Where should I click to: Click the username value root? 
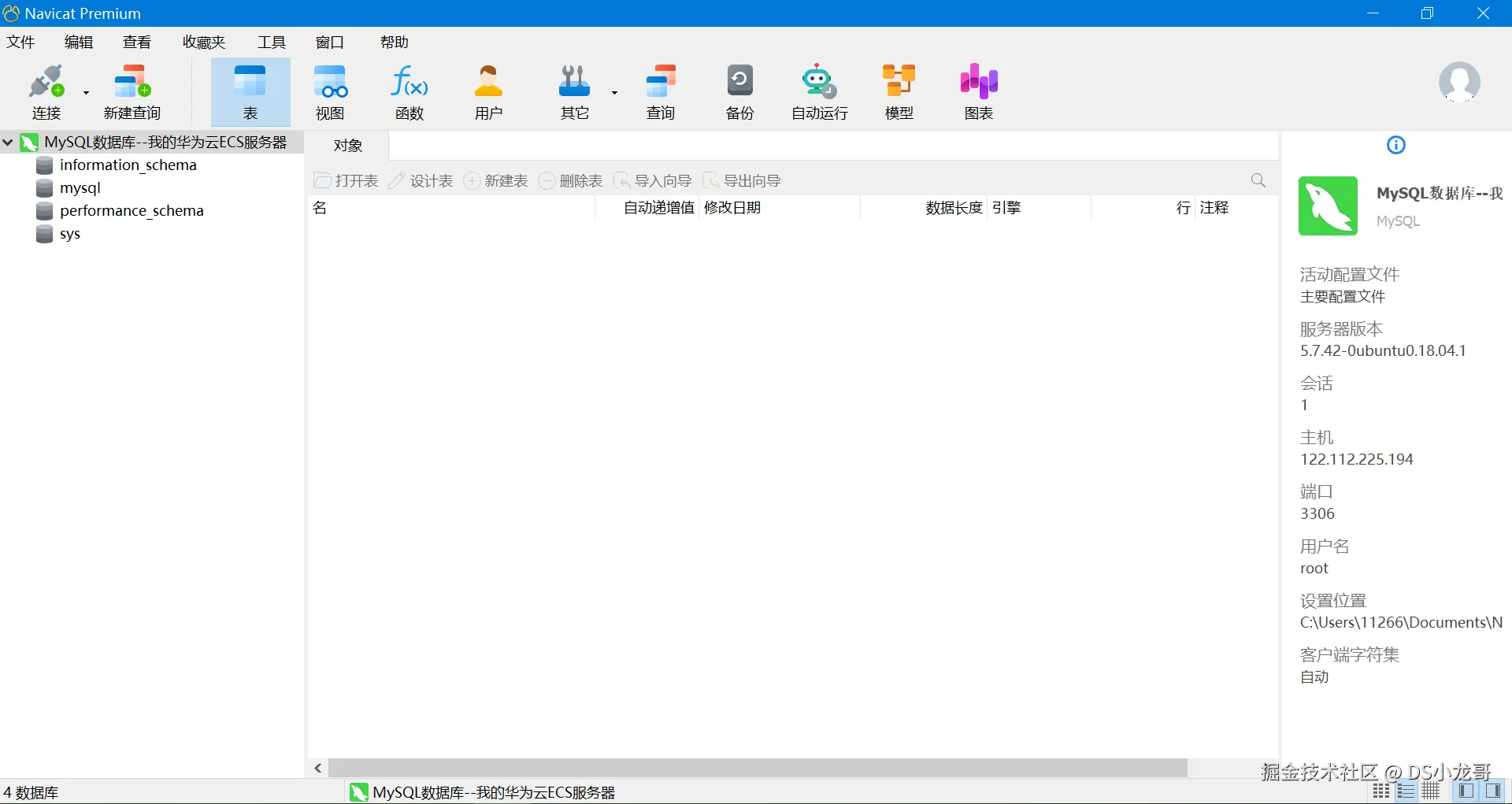pyautogui.click(x=1314, y=568)
